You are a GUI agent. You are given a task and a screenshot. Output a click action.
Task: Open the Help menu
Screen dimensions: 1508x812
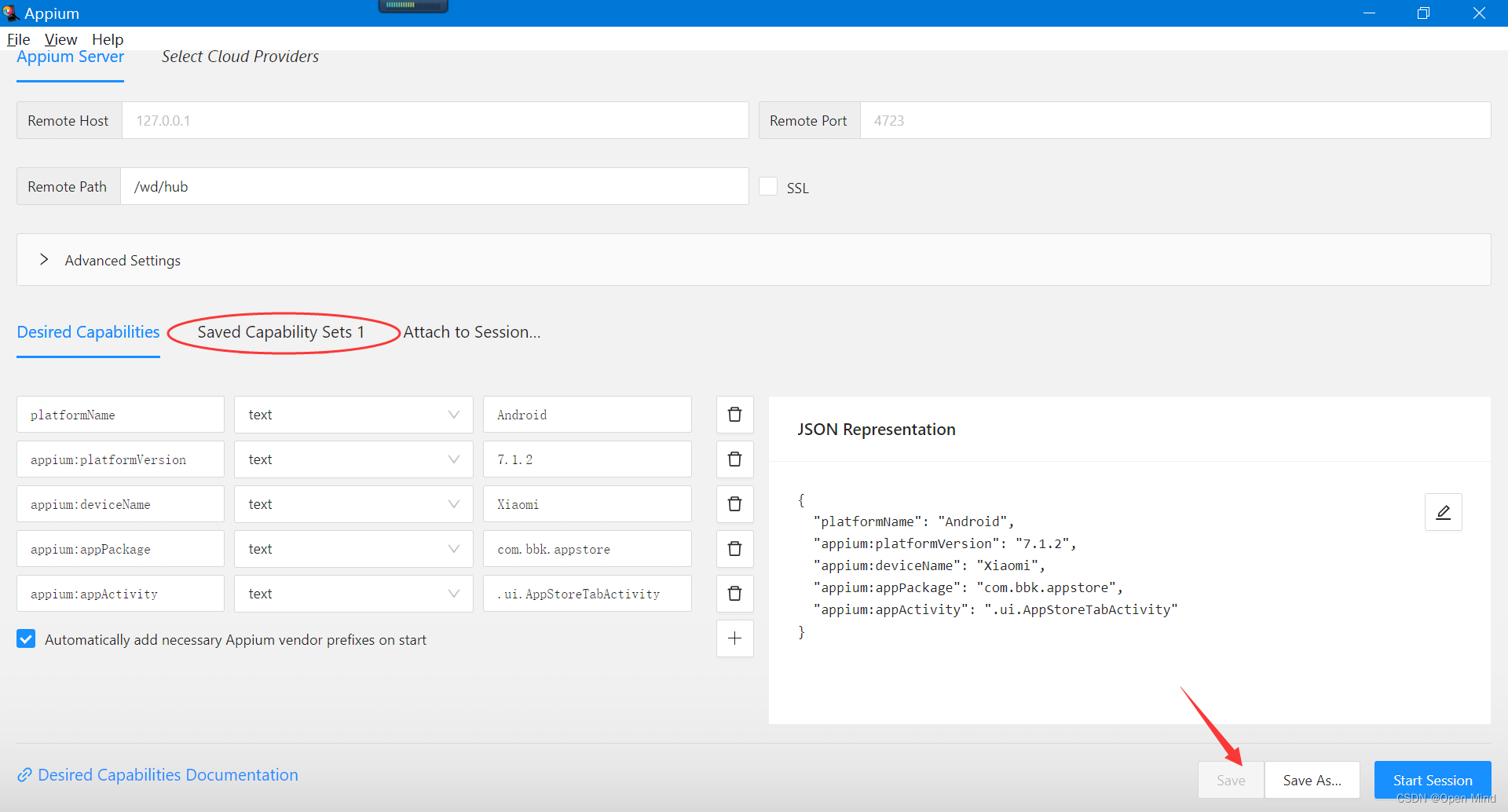click(108, 39)
